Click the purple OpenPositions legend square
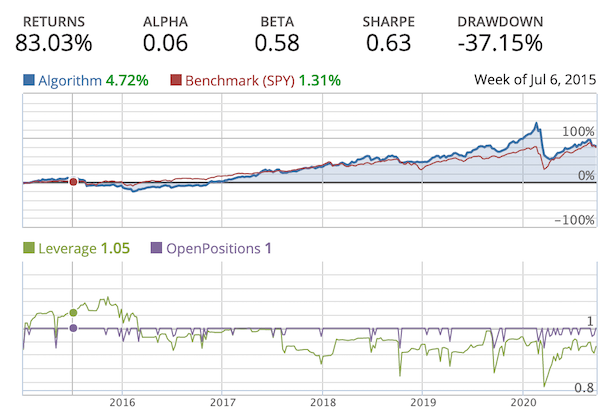Viewport: 600px width, 412px height. [155, 248]
